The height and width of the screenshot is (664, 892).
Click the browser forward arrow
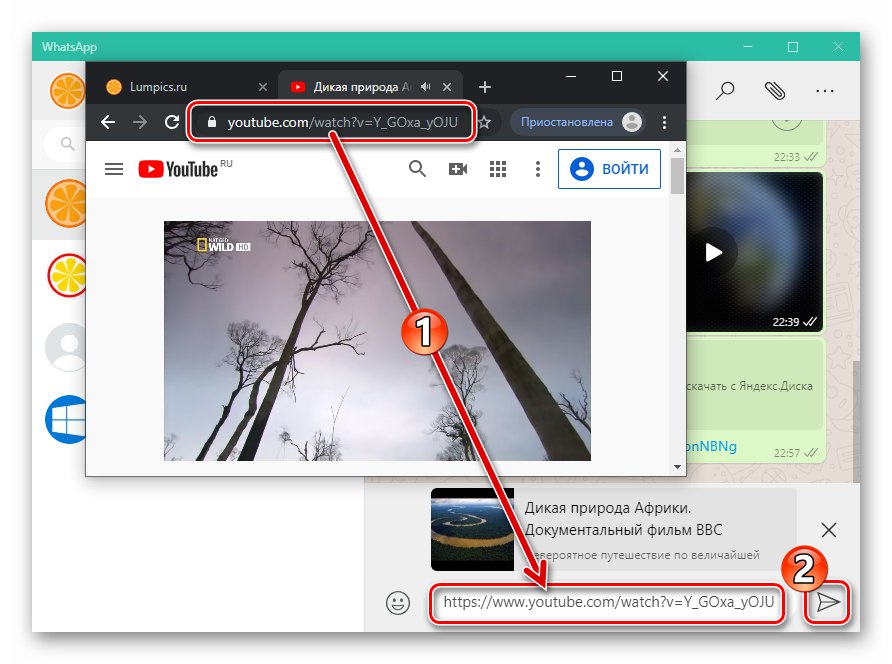click(140, 122)
